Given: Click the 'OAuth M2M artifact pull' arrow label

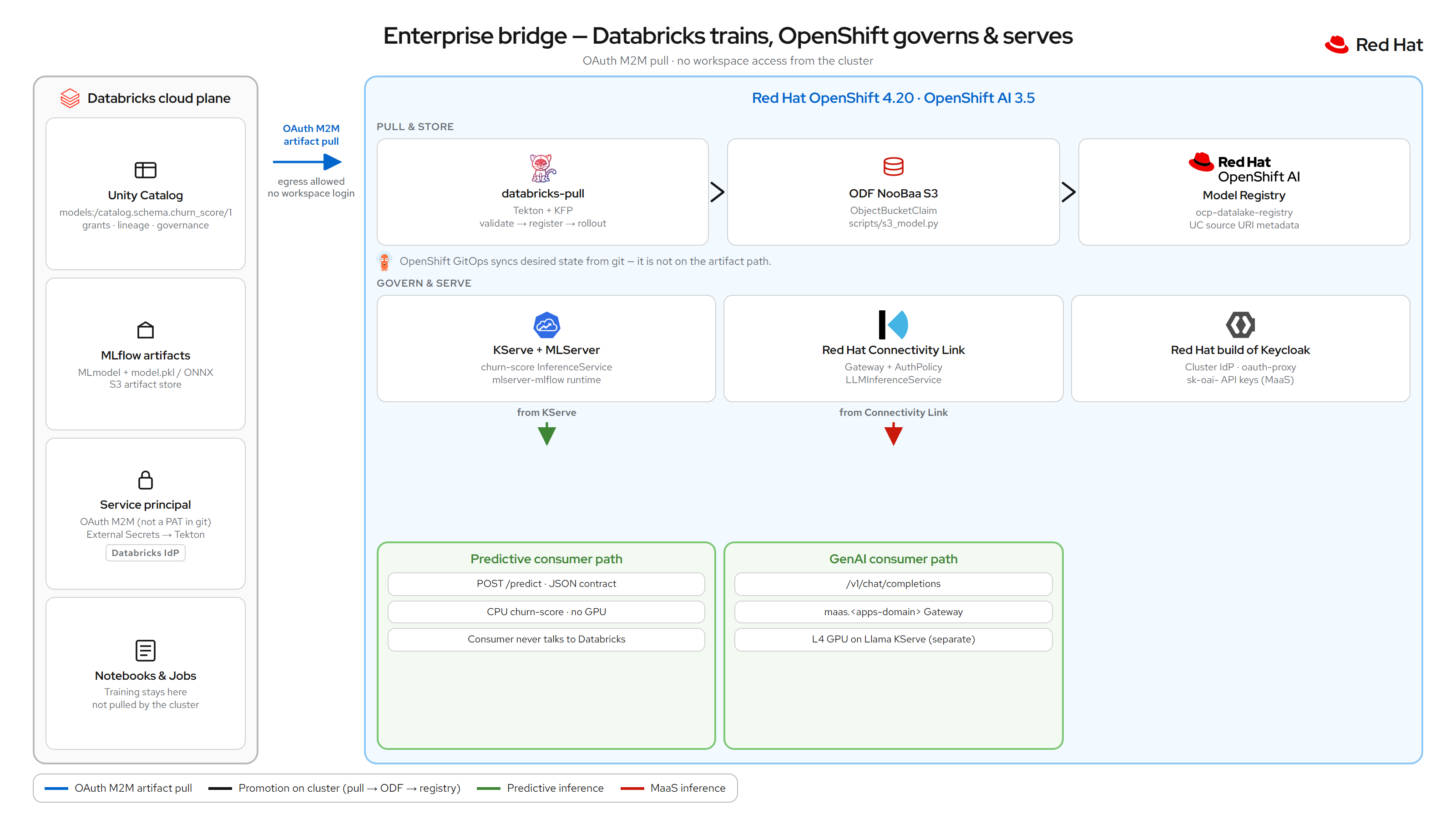Looking at the screenshot, I should click(x=311, y=135).
